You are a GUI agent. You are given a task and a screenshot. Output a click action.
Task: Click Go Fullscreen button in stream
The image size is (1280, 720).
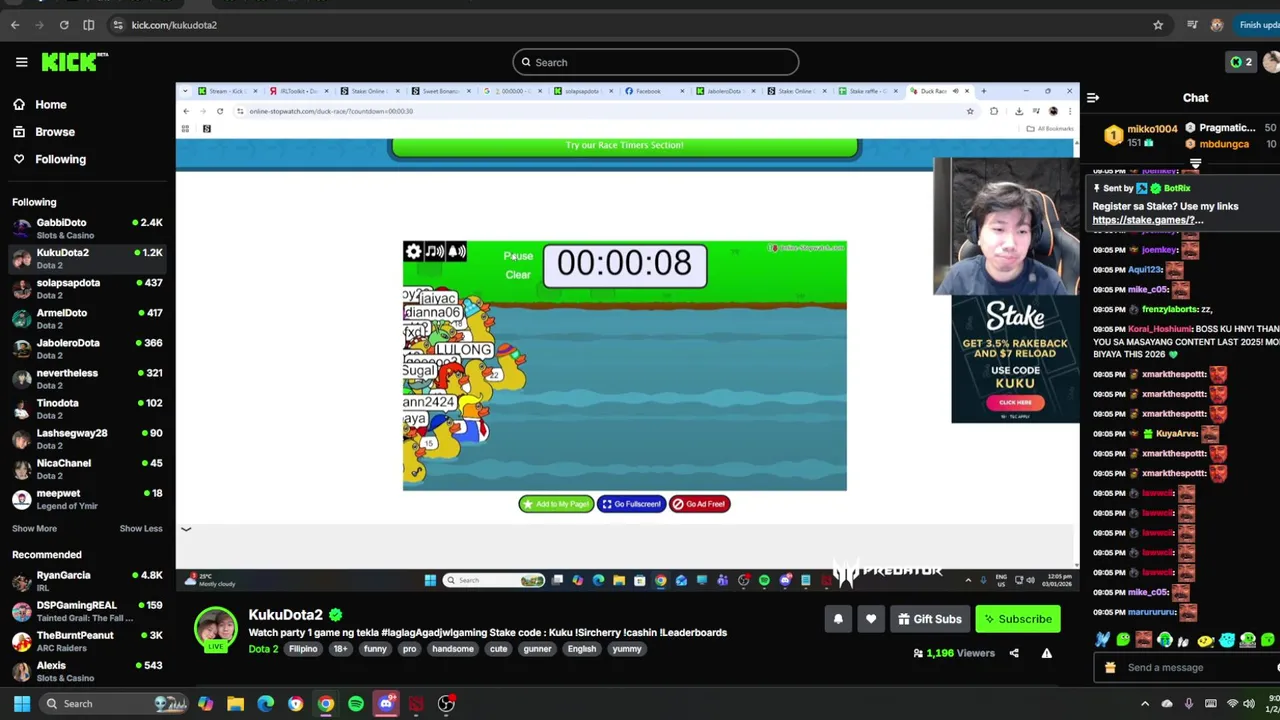(631, 504)
